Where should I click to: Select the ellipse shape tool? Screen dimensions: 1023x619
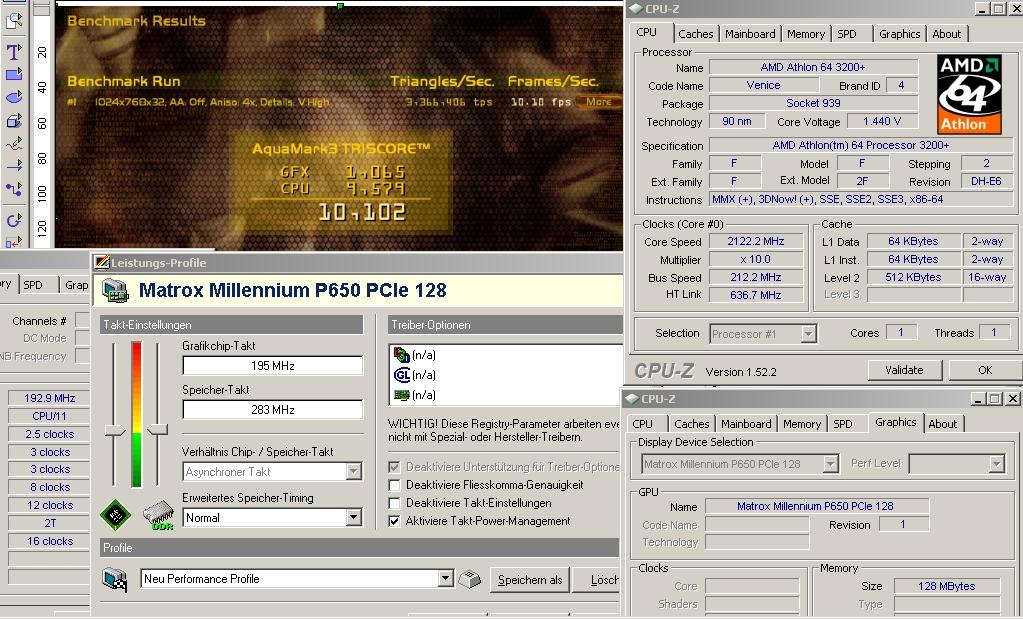(x=14, y=97)
